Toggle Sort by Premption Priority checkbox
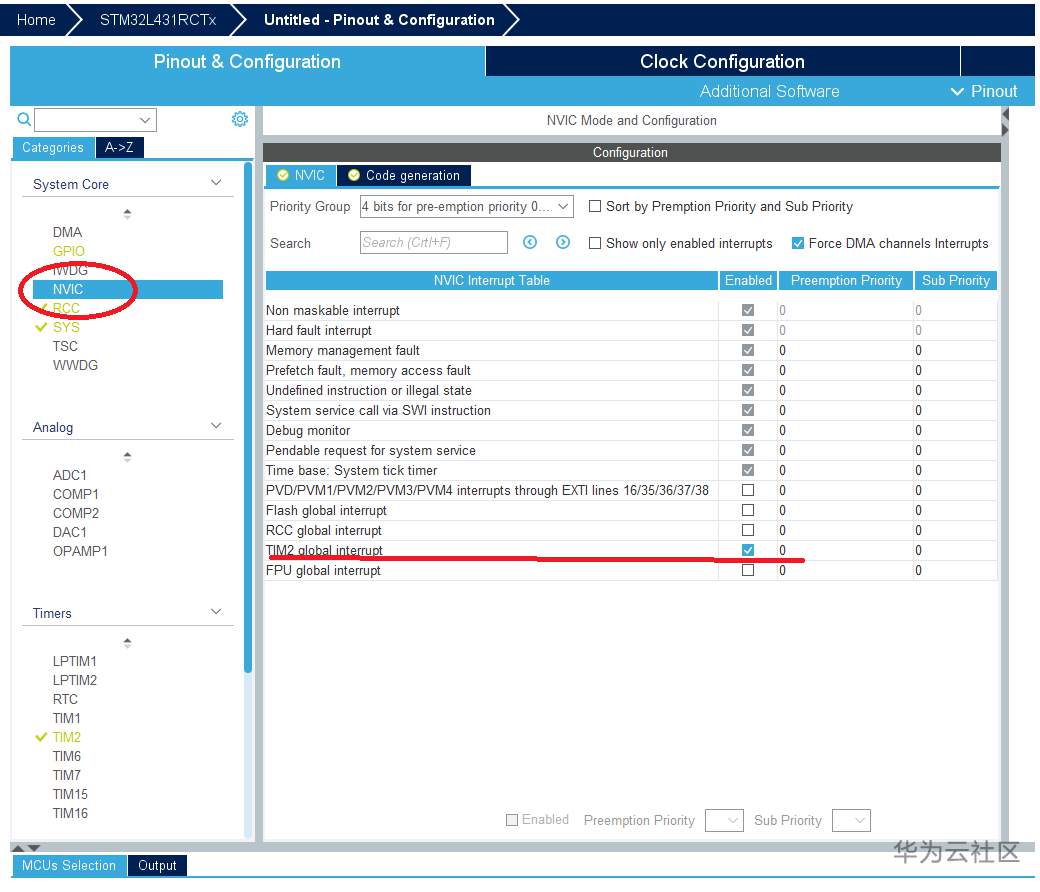 (x=595, y=206)
